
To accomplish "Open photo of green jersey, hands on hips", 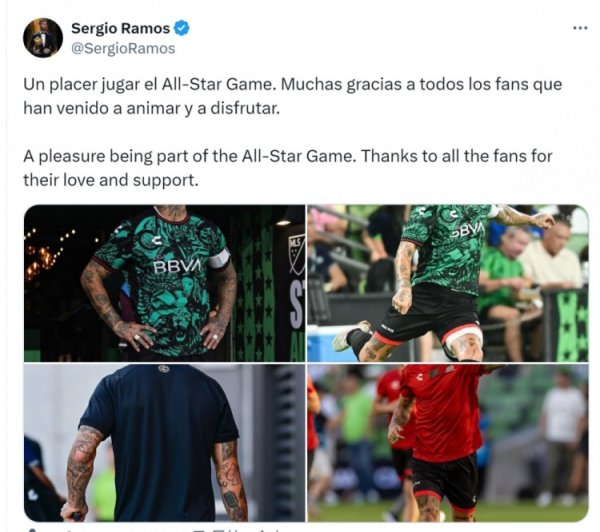I will pos(165,283).
